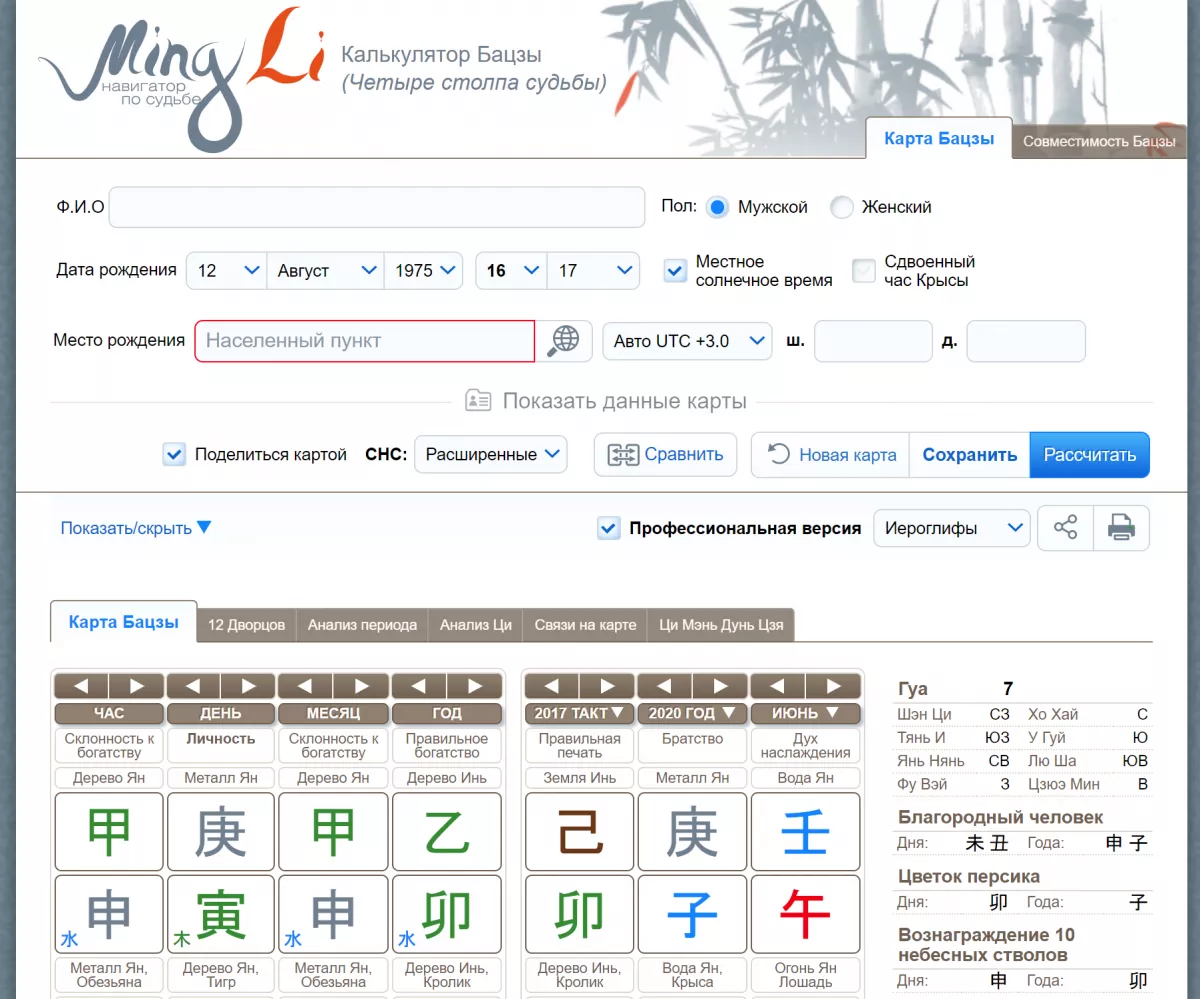Expand the Показать/скрыть link

point(136,528)
